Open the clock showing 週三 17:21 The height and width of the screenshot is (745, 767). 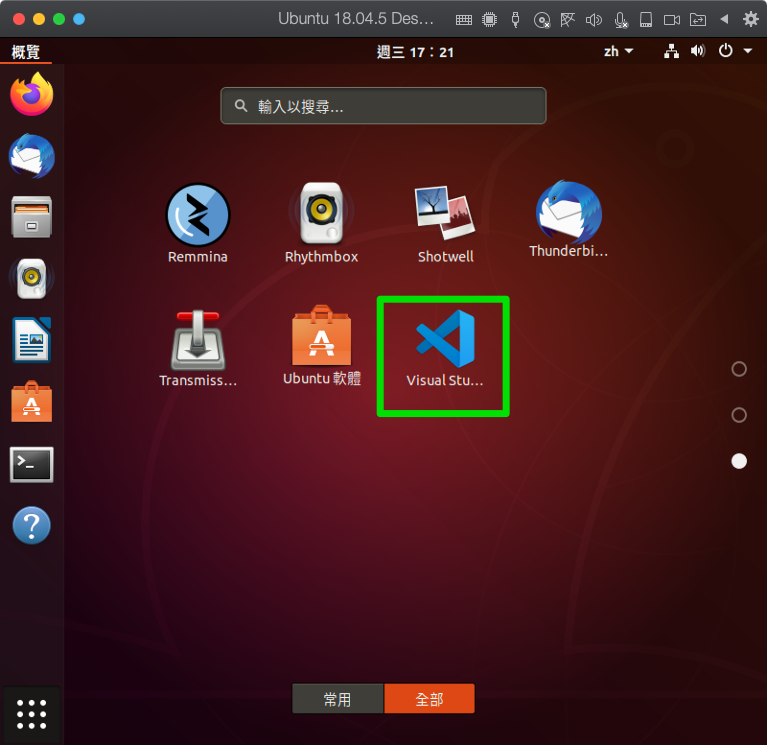click(x=415, y=52)
